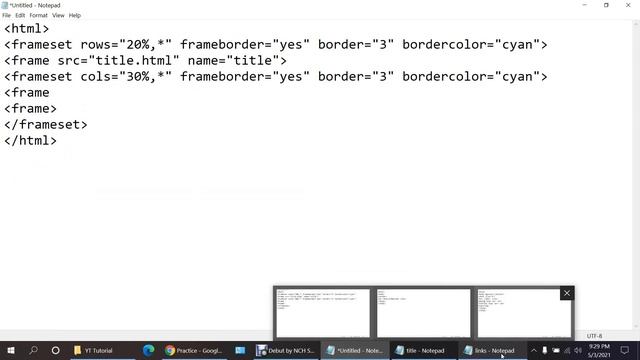Image resolution: width=640 pixels, height=360 pixels.
Task: Switch to Practice - Google Chrome window
Action: (x=194, y=350)
